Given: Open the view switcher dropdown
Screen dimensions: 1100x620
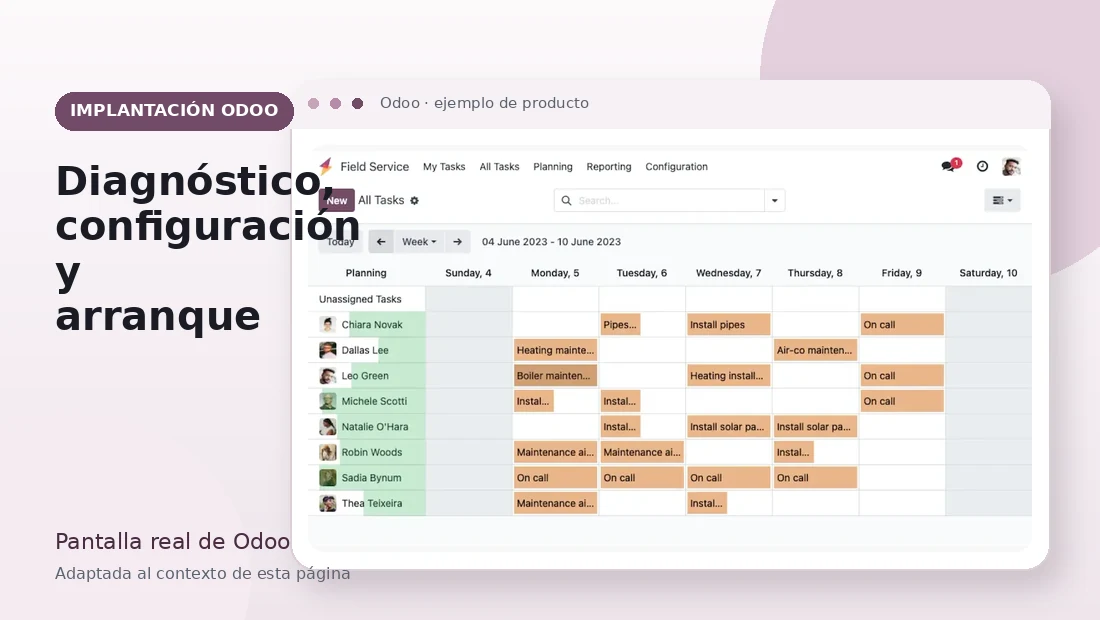Looking at the screenshot, I should [1002, 201].
